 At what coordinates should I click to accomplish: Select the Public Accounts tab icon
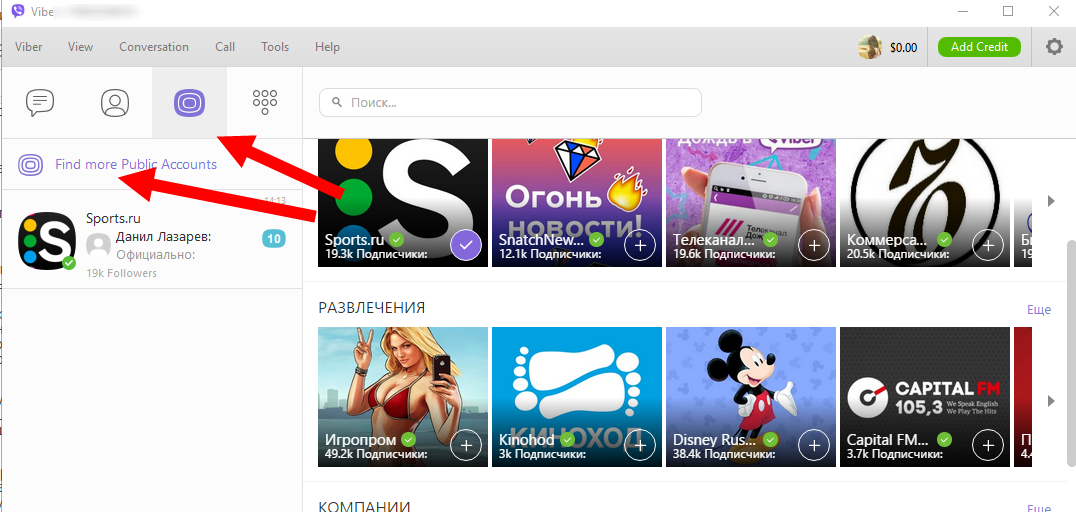click(189, 102)
